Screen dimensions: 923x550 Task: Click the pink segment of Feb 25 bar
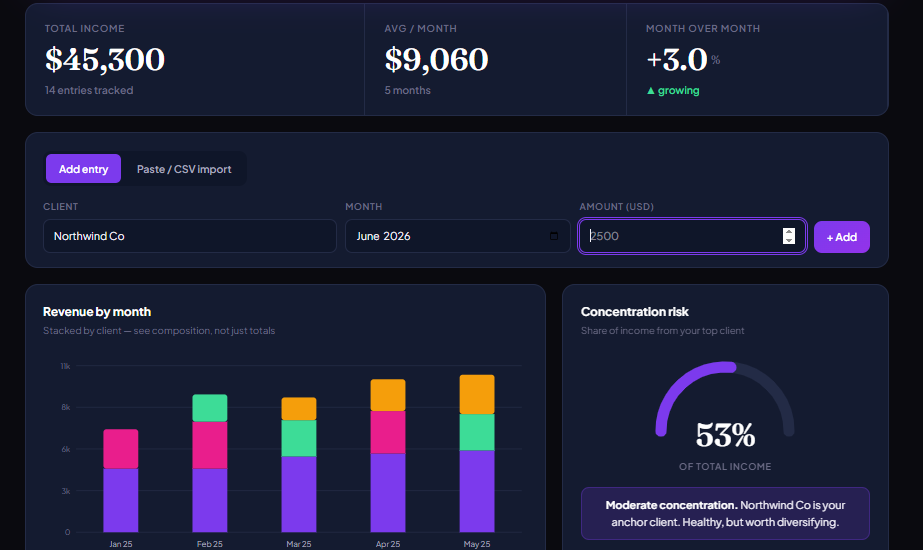tap(210, 445)
